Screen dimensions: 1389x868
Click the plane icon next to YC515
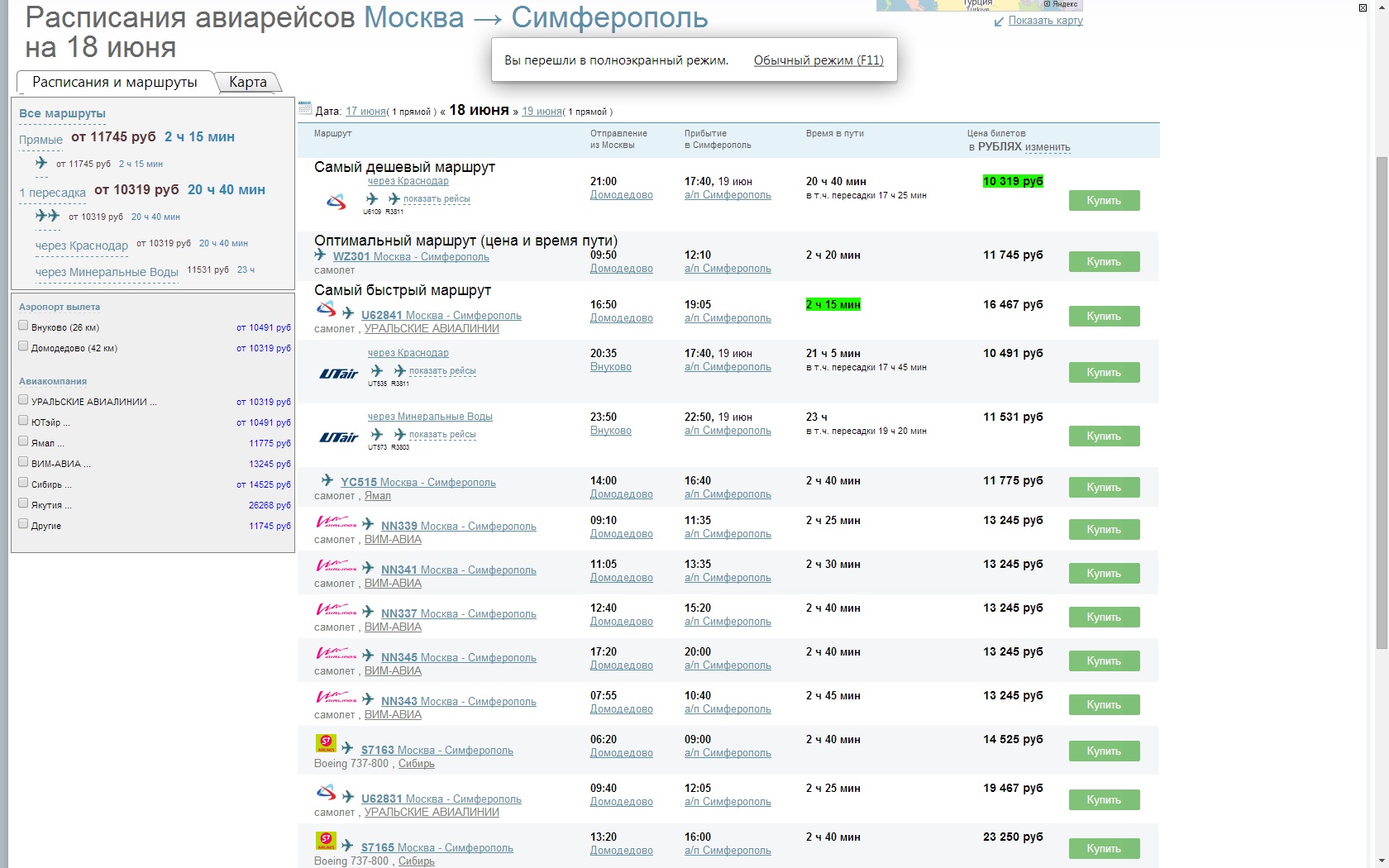[327, 480]
